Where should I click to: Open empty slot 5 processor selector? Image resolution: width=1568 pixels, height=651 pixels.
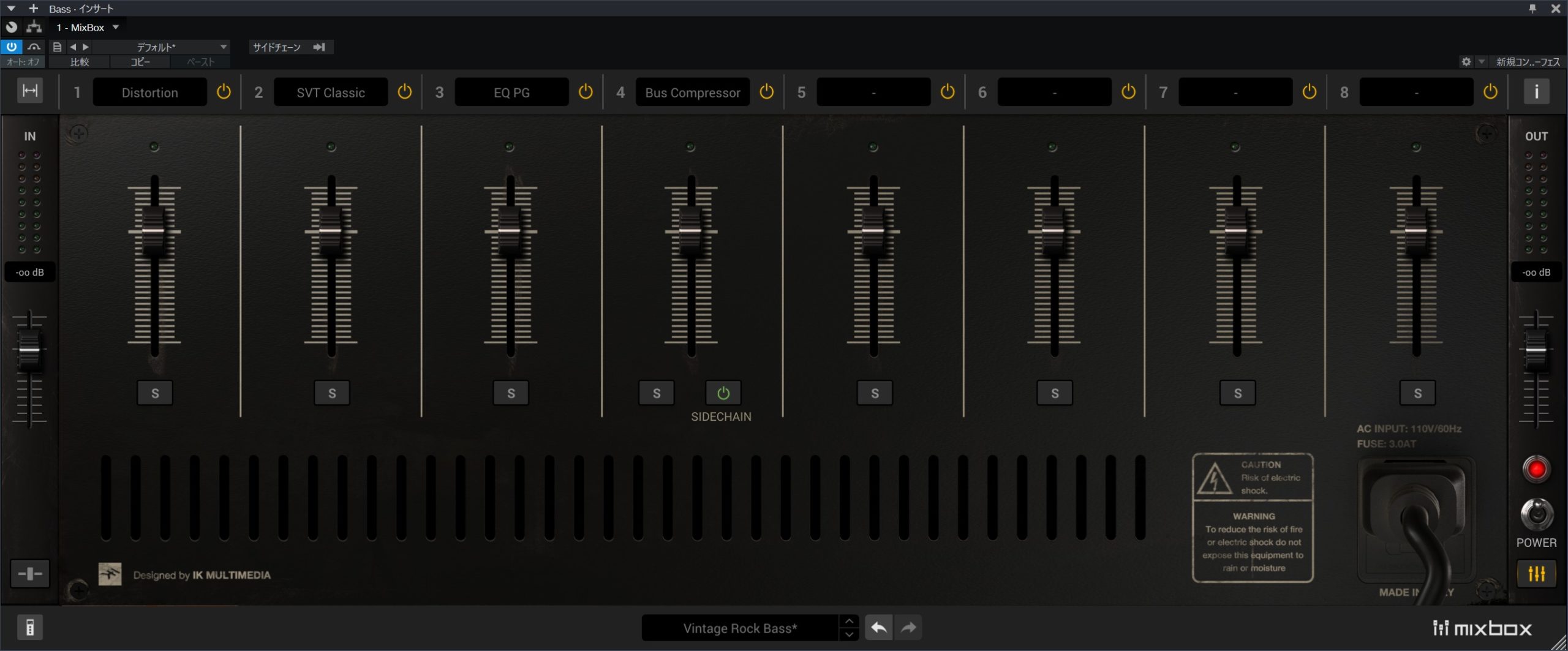pos(873,92)
